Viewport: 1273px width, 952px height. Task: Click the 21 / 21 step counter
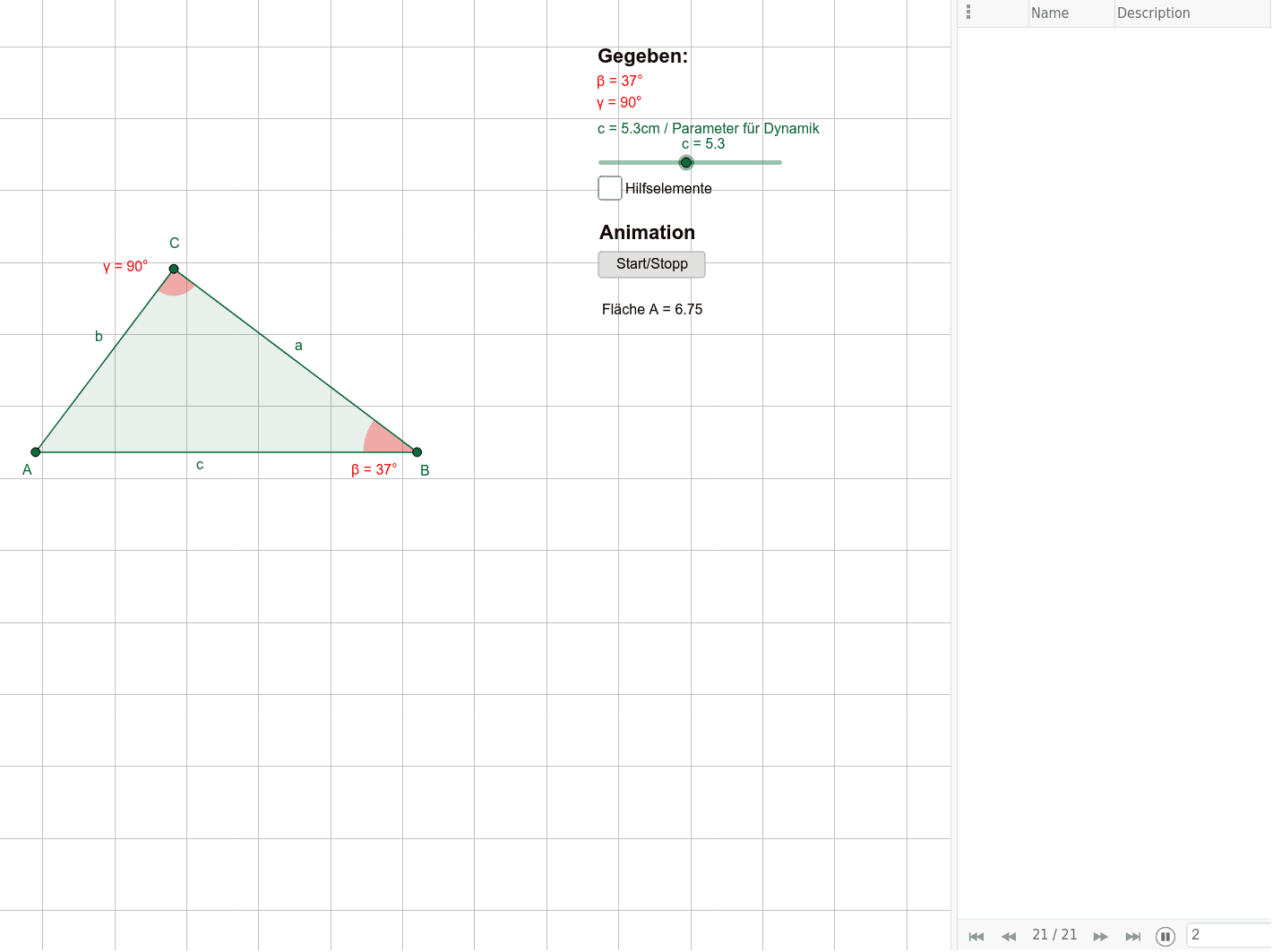[1054, 935]
